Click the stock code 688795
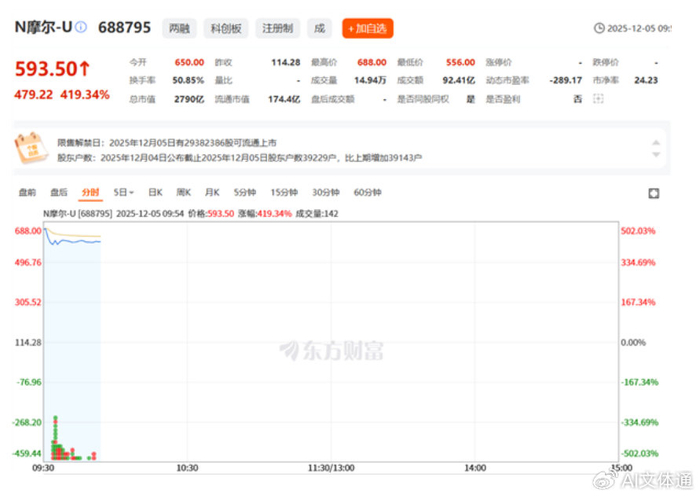The width and height of the screenshot is (700, 496). pos(125,28)
